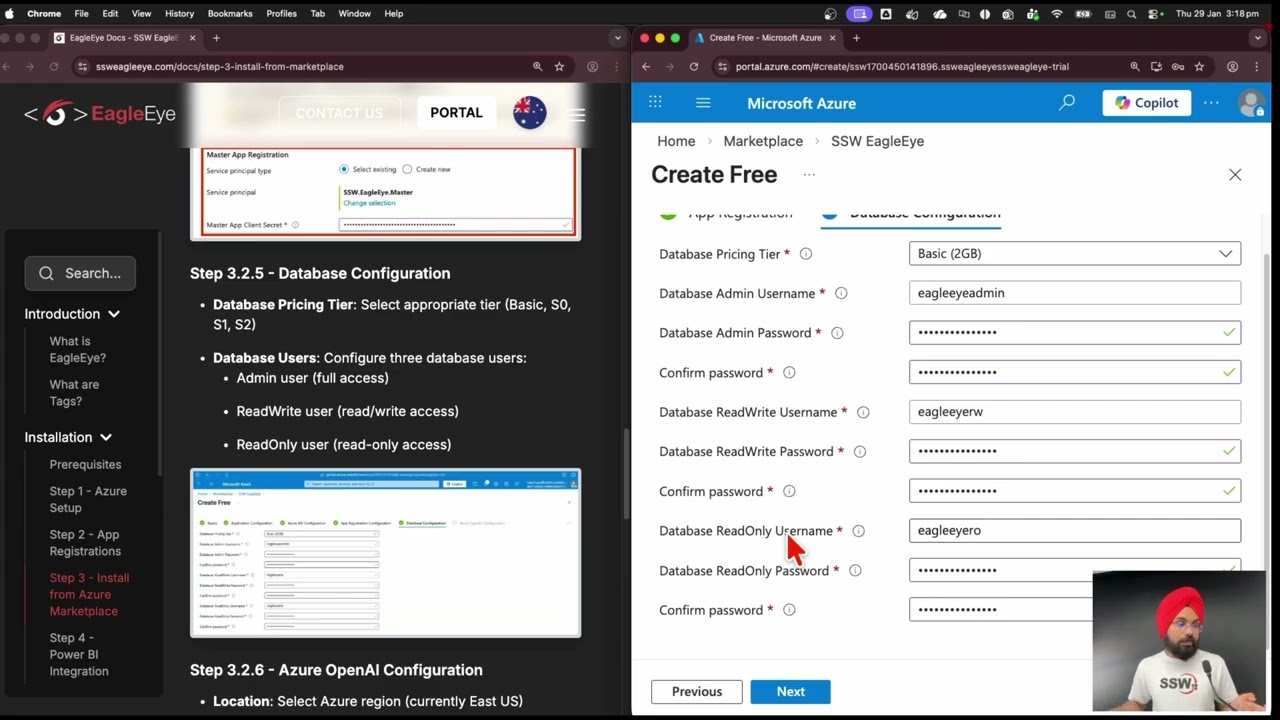Open the Profiles menu in macOS menu bar
1280x720 pixels.
tap(281, 13)
